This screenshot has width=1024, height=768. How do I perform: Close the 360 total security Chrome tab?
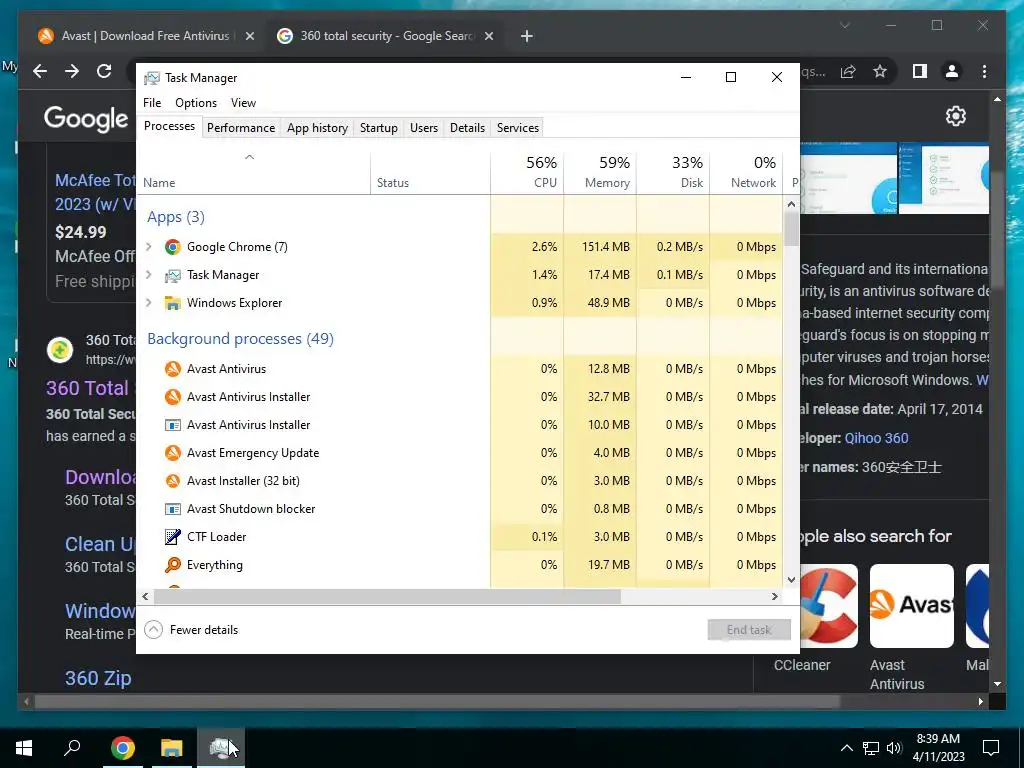[488, 36]
